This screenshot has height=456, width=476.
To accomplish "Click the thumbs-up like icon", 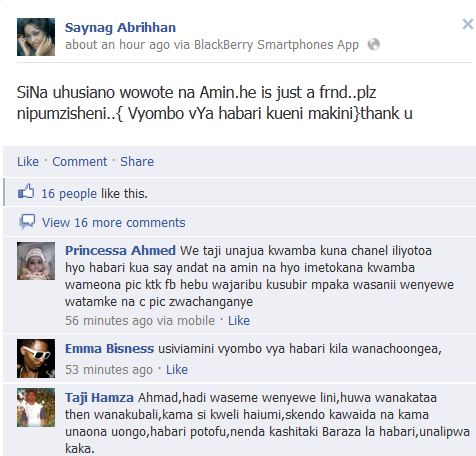I will 26,192.
